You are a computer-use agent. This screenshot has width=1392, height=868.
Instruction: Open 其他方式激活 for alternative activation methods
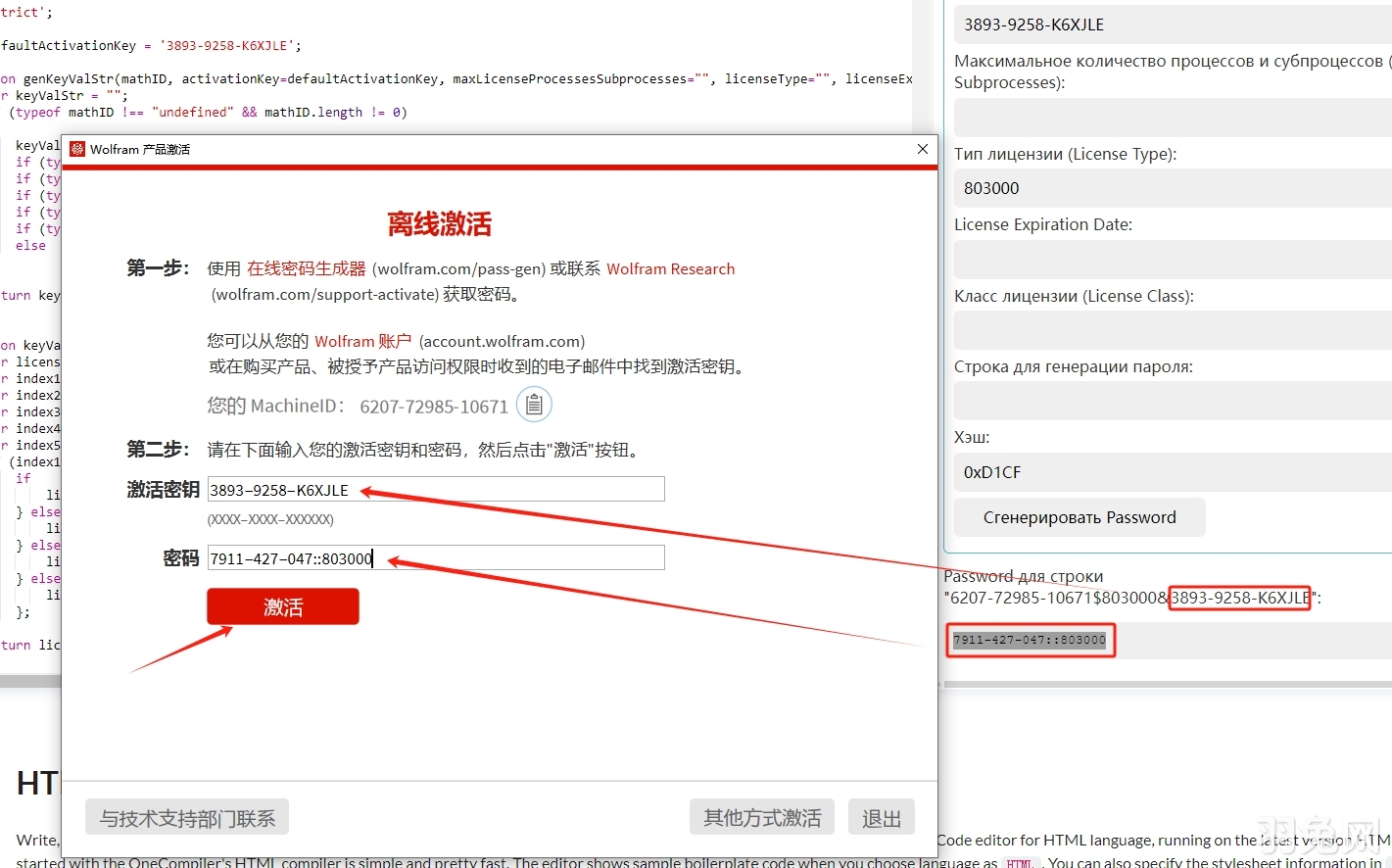click(762, 816)
